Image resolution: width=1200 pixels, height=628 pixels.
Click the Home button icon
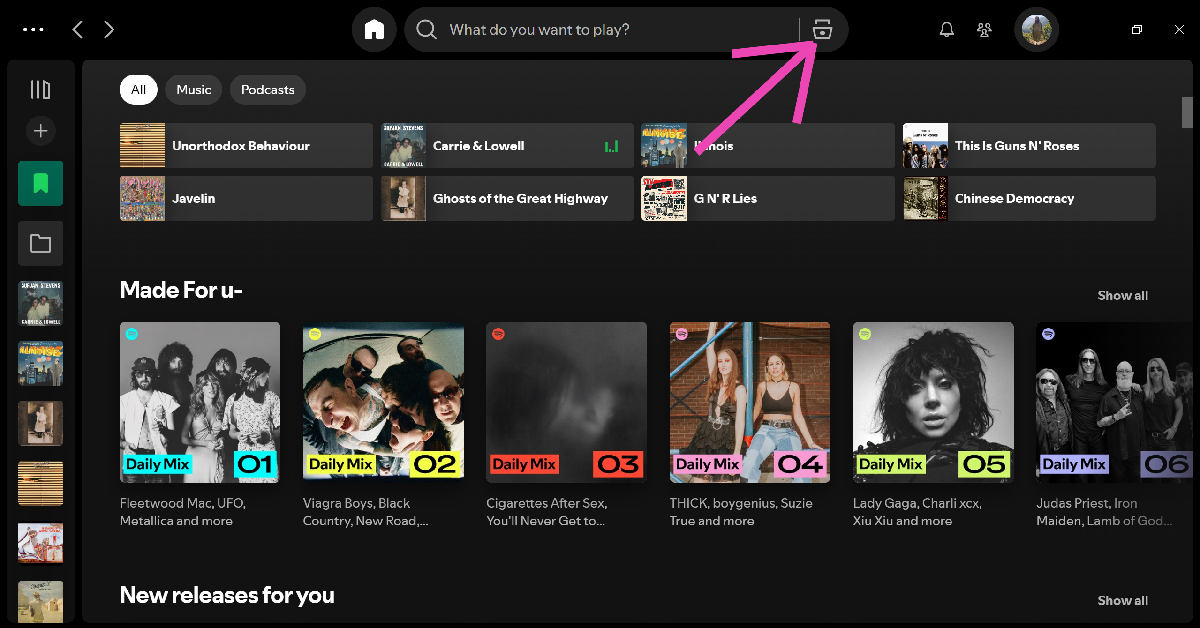pyautogui.click(x=374, y=30)
